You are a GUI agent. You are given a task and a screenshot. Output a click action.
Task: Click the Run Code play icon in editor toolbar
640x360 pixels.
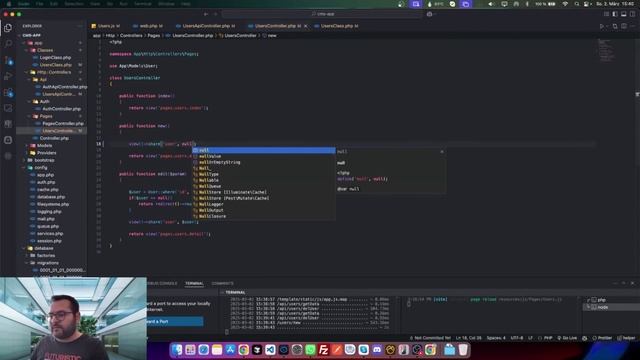[602, 26]
